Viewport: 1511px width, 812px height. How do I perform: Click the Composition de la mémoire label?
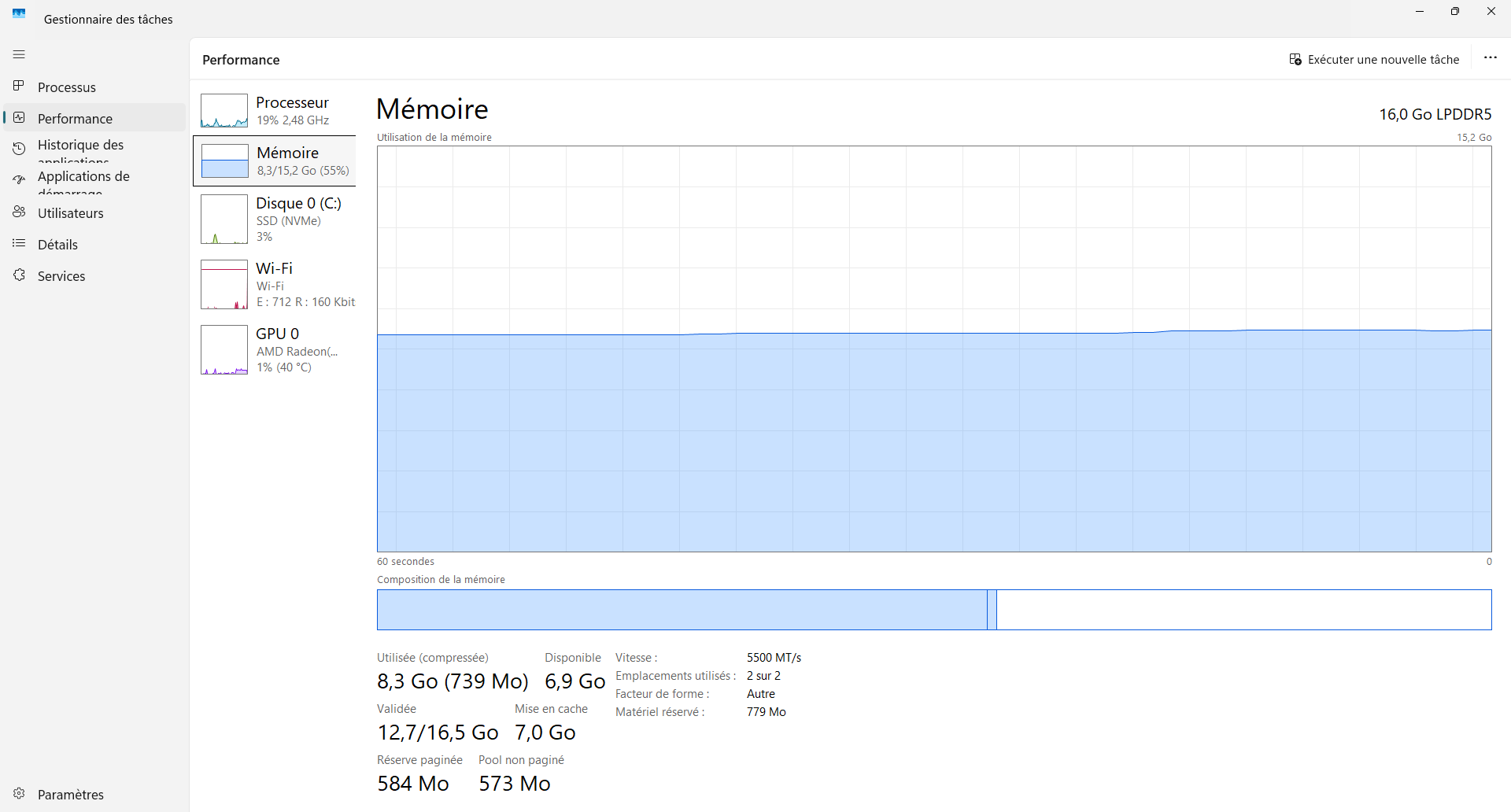(x=441, y=580)
